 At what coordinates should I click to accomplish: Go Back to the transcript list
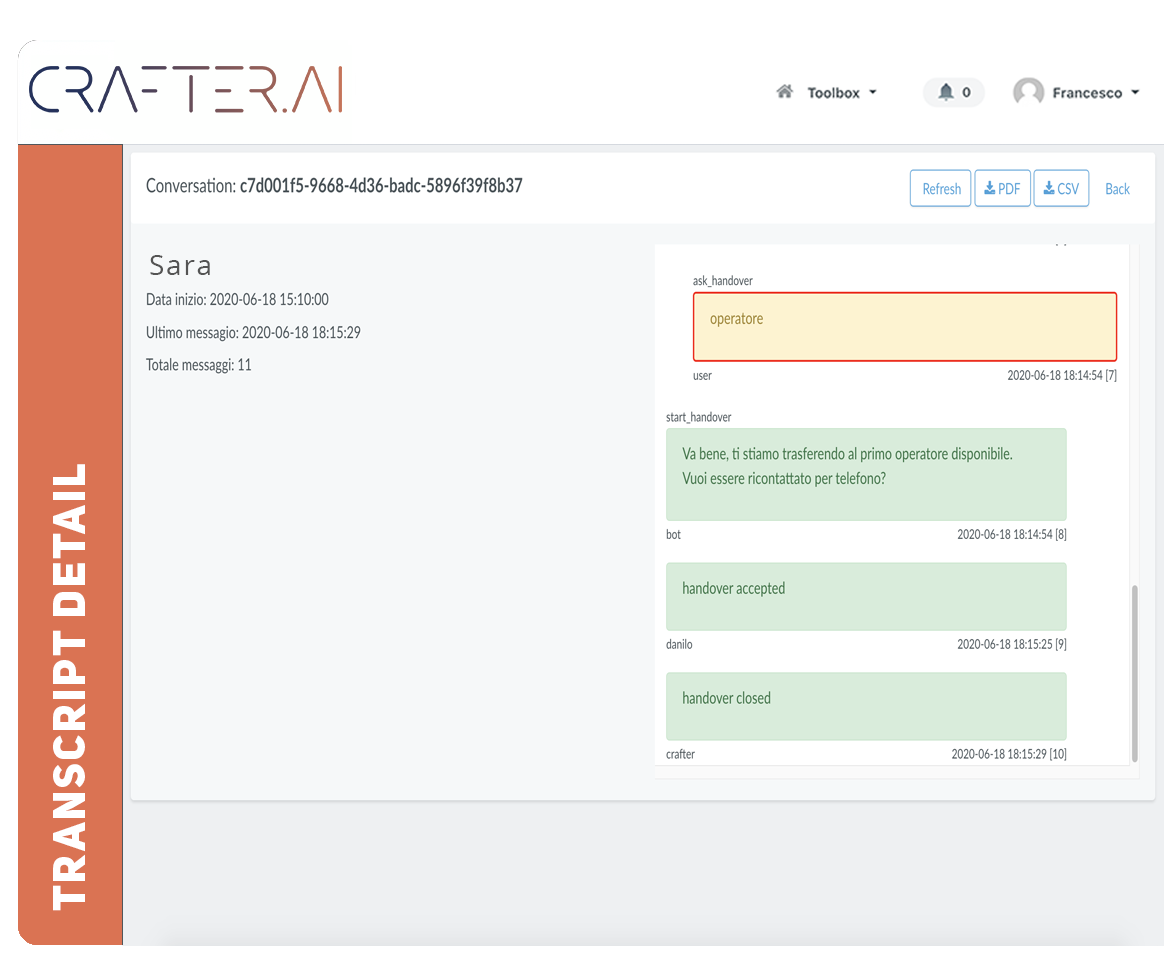[1117, 189]
